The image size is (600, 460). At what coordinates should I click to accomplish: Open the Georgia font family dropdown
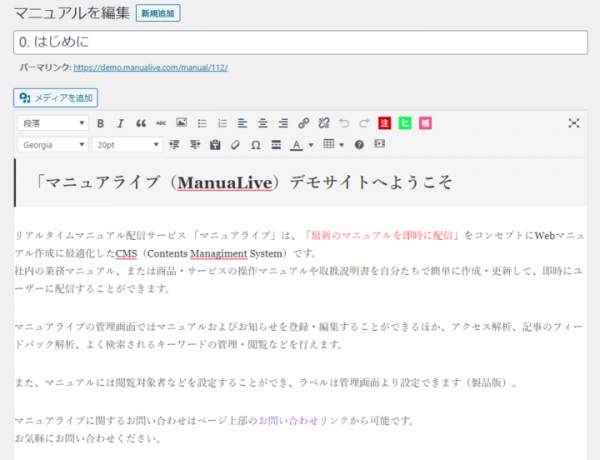53,145
